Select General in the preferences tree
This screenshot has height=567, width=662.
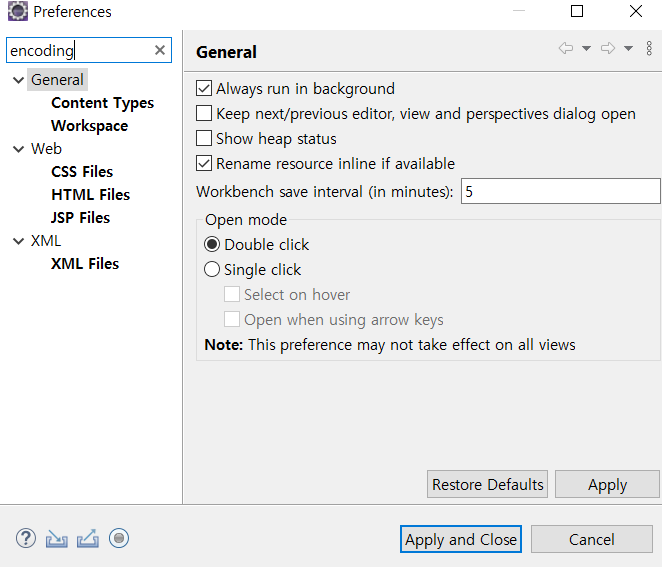click(57, 80)
